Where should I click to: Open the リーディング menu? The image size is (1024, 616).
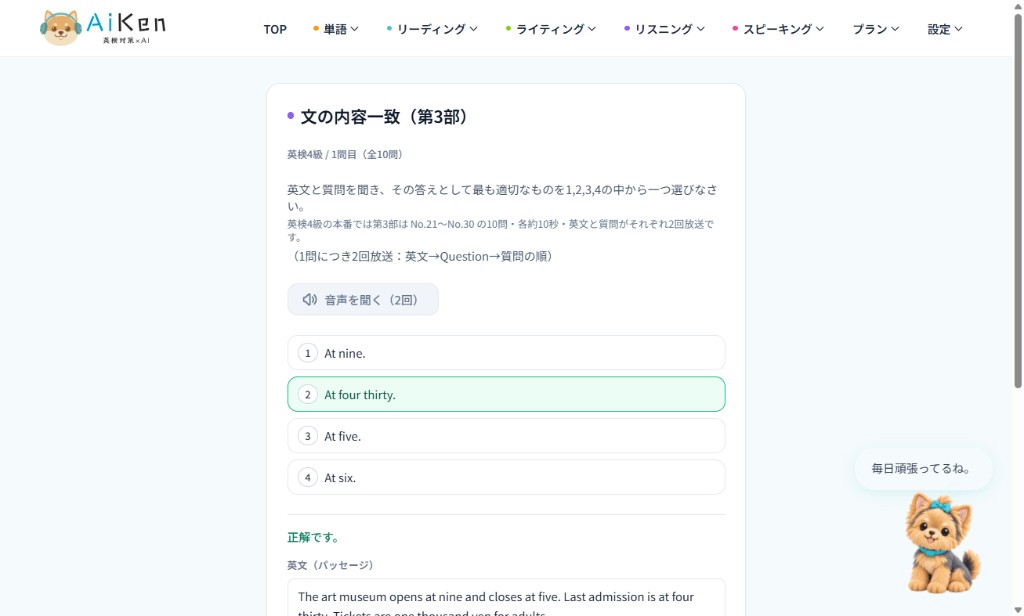pyautogui.click(x=432, y=29)
